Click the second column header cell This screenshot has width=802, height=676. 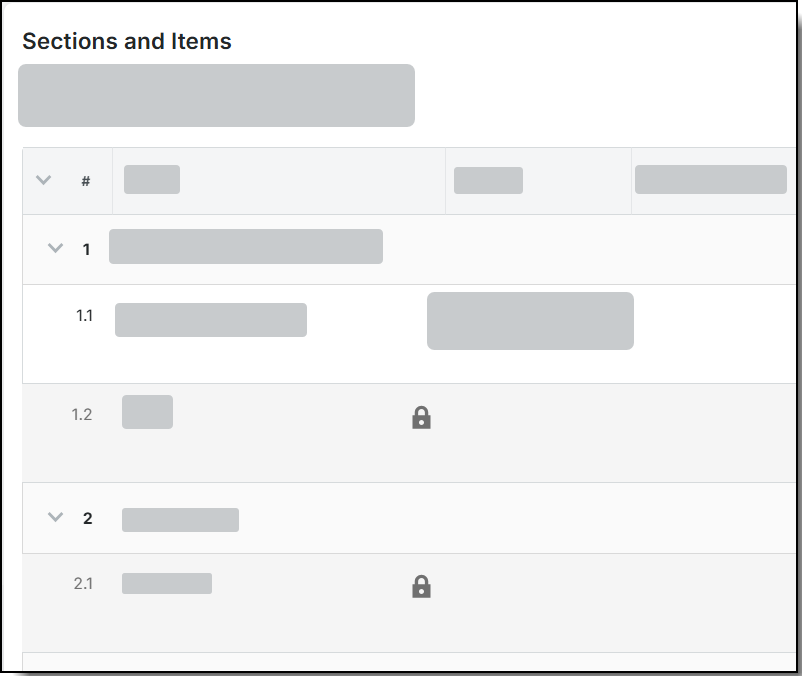point(151,180)
